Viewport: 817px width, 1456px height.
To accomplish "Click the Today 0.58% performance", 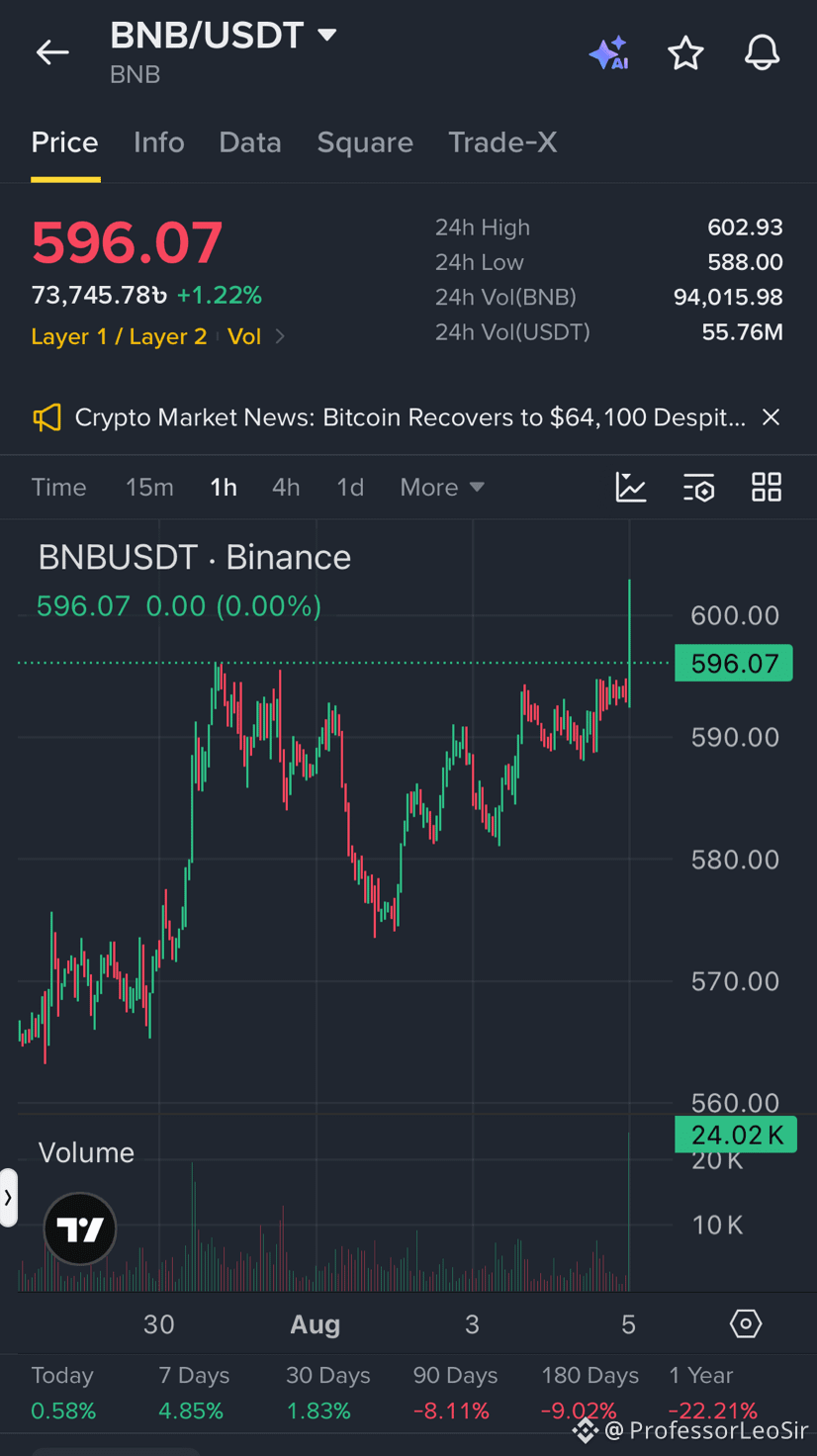I will tap(63, 1393).
